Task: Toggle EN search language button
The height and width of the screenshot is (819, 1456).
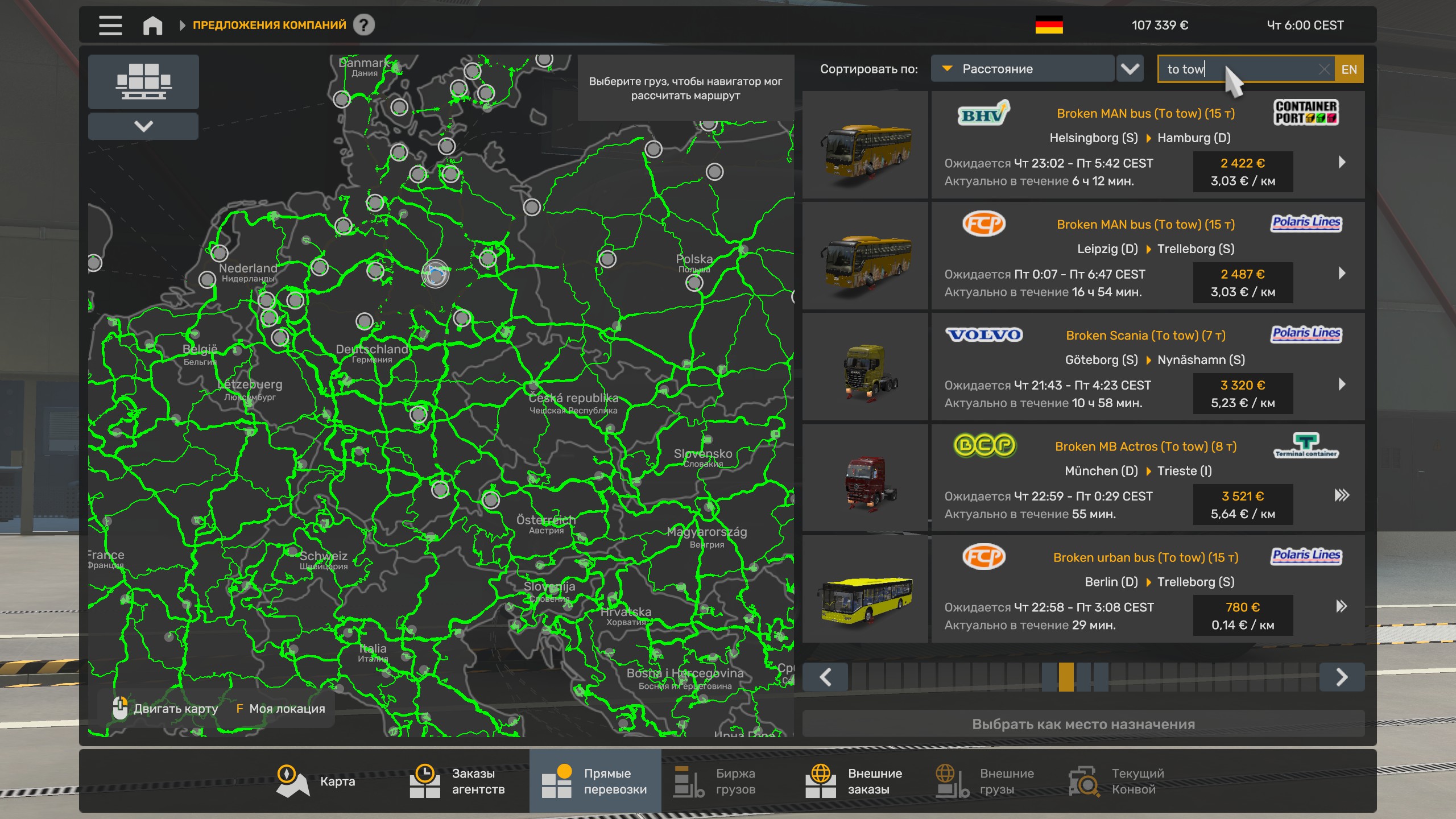Action: click(x=1349, y=69)
